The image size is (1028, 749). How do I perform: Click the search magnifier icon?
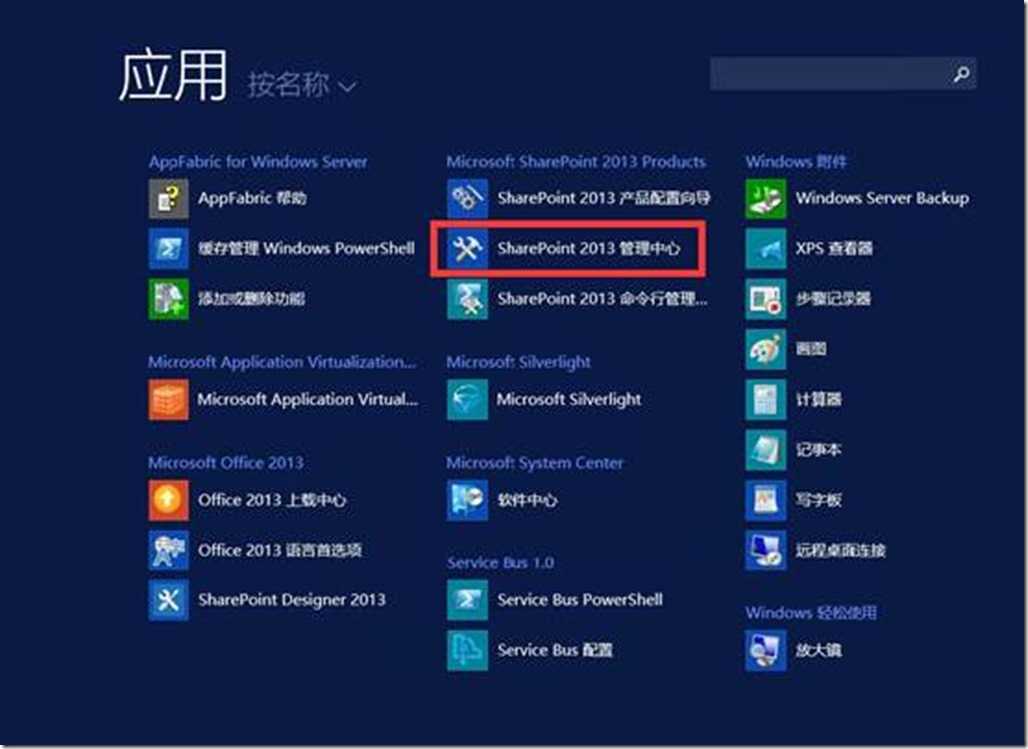(x=961, y=73)
